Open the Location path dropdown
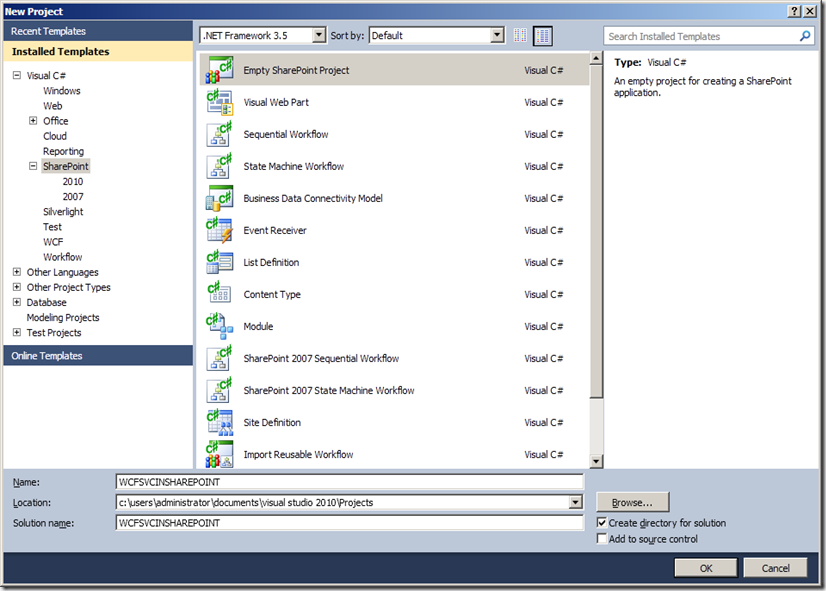This screenshot has height=591, width=826. click(576, 502)
